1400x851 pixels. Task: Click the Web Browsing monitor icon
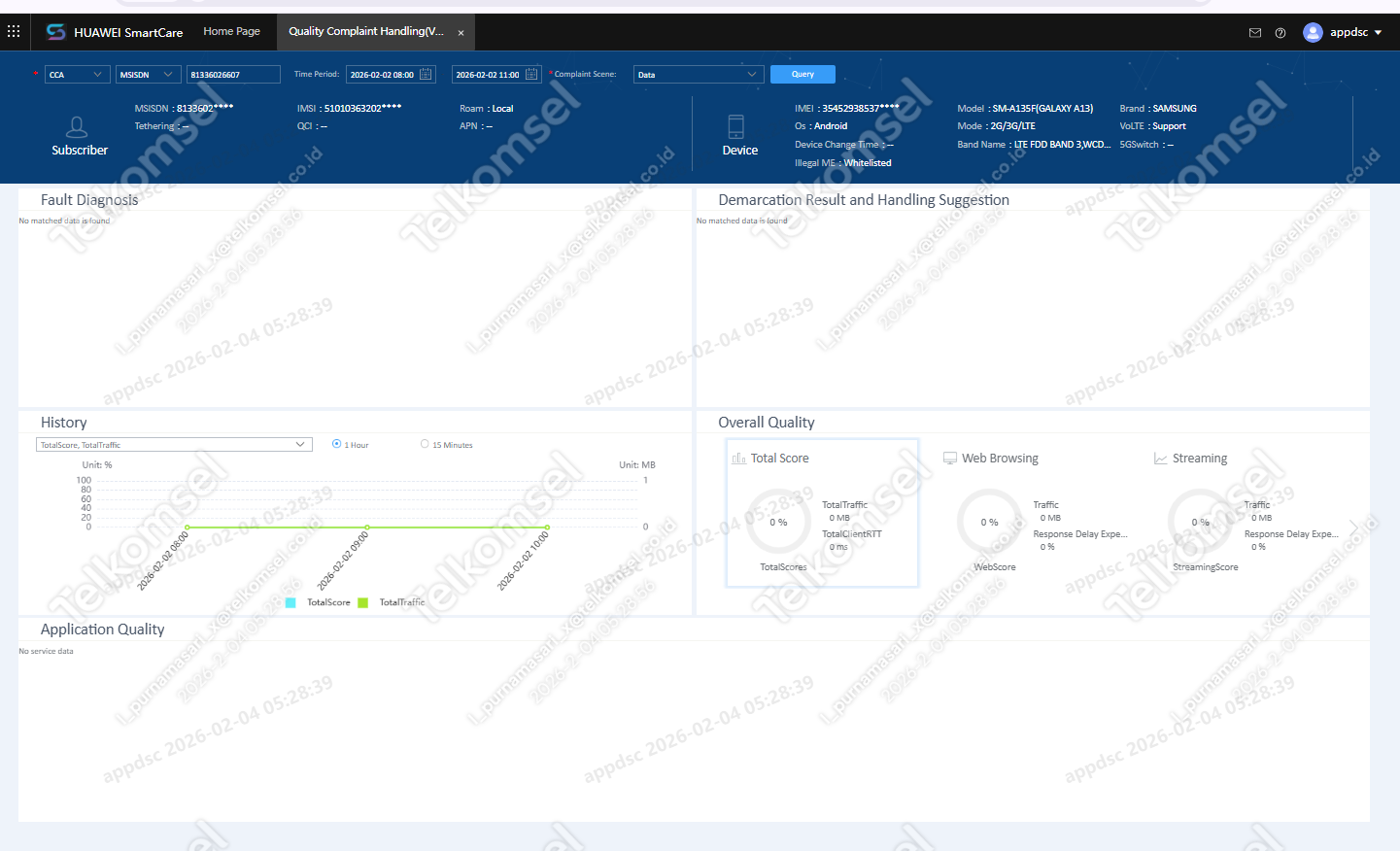coord(950,459)
